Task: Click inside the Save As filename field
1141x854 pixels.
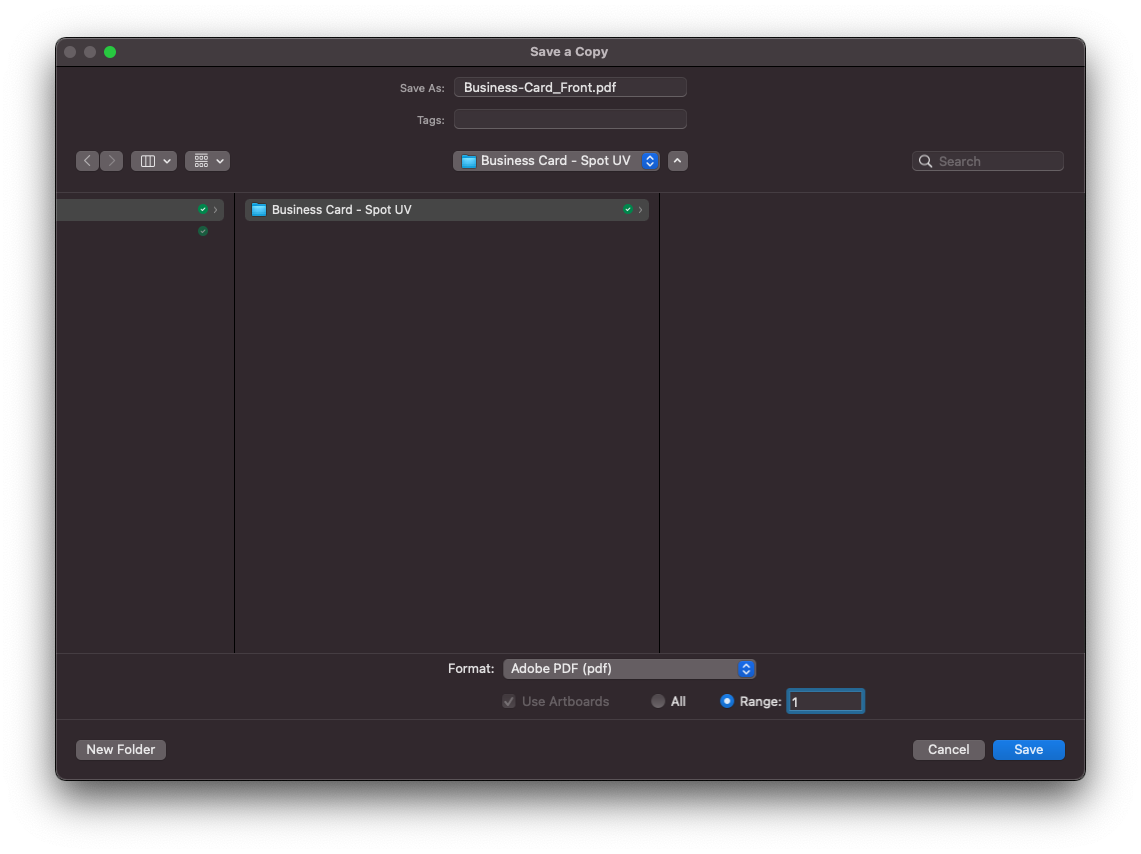Action: (x=569, y=87)
